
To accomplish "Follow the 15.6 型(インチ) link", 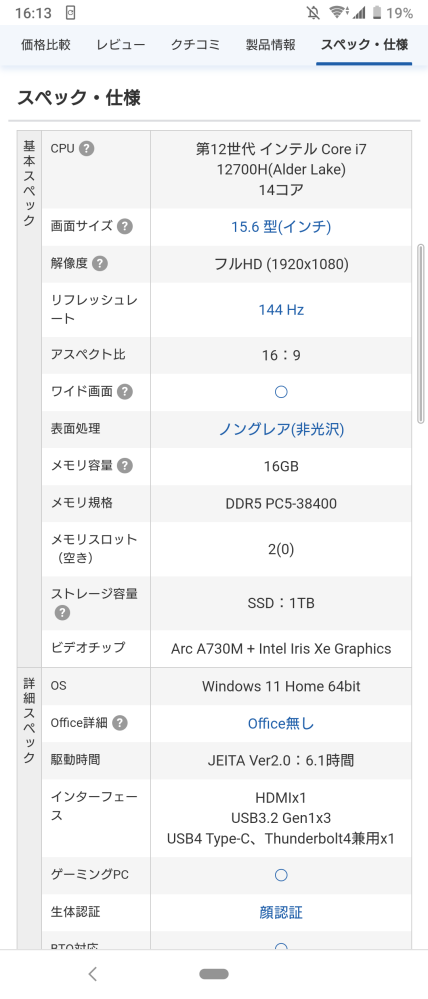I will tap(281, 226).
